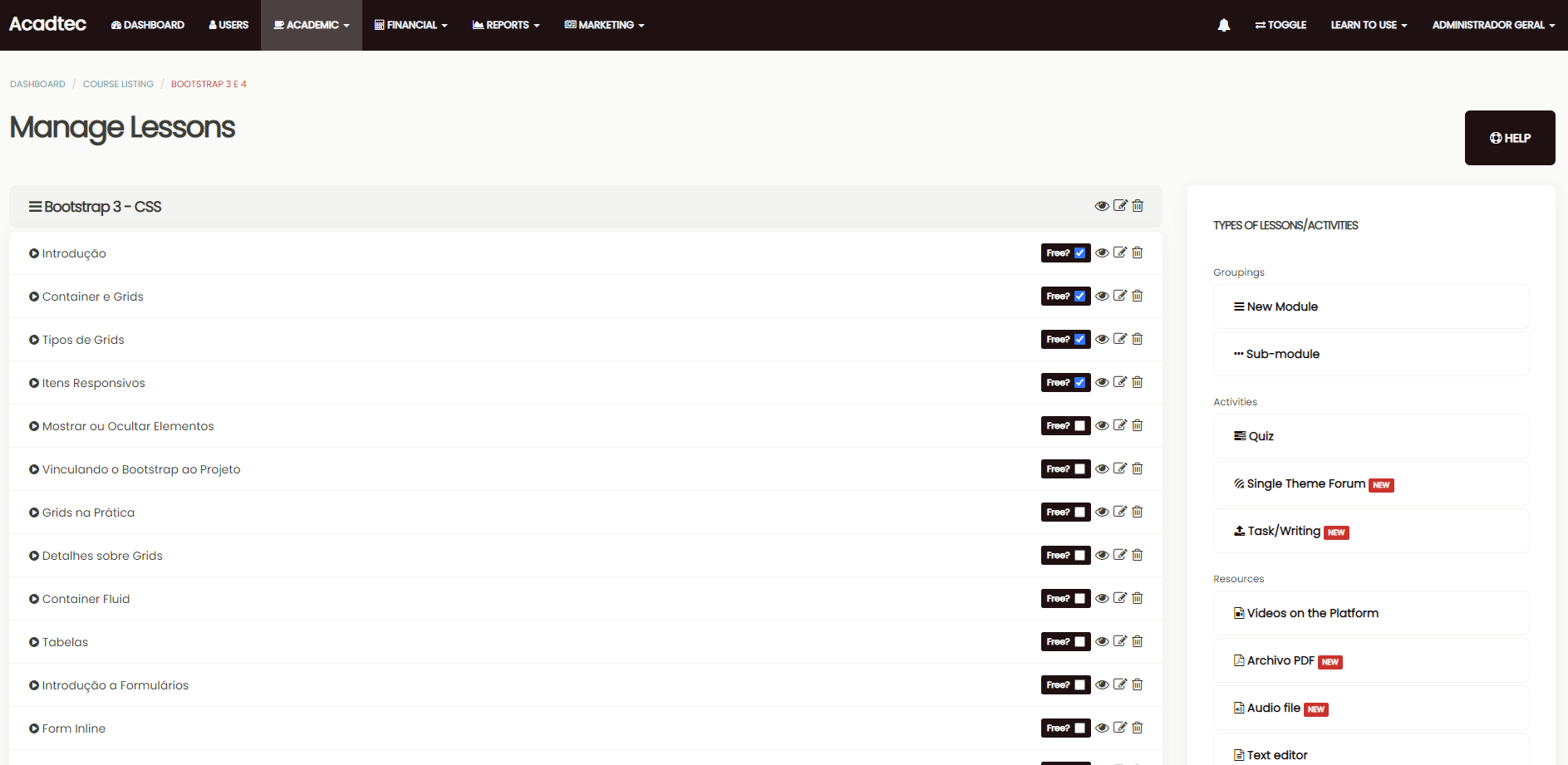
Task: Edit the Tipos de Grids lesson
Action: tap(1120, 339)
